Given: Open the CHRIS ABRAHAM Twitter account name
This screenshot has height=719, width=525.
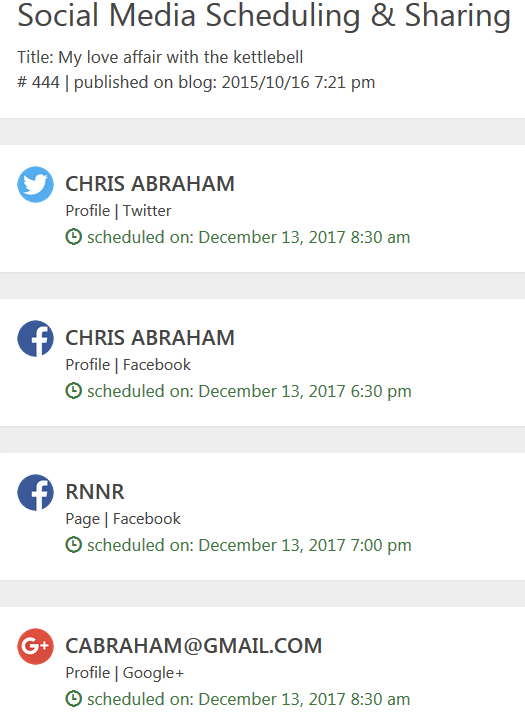Looking at the screenshot, I should (150, 184).
